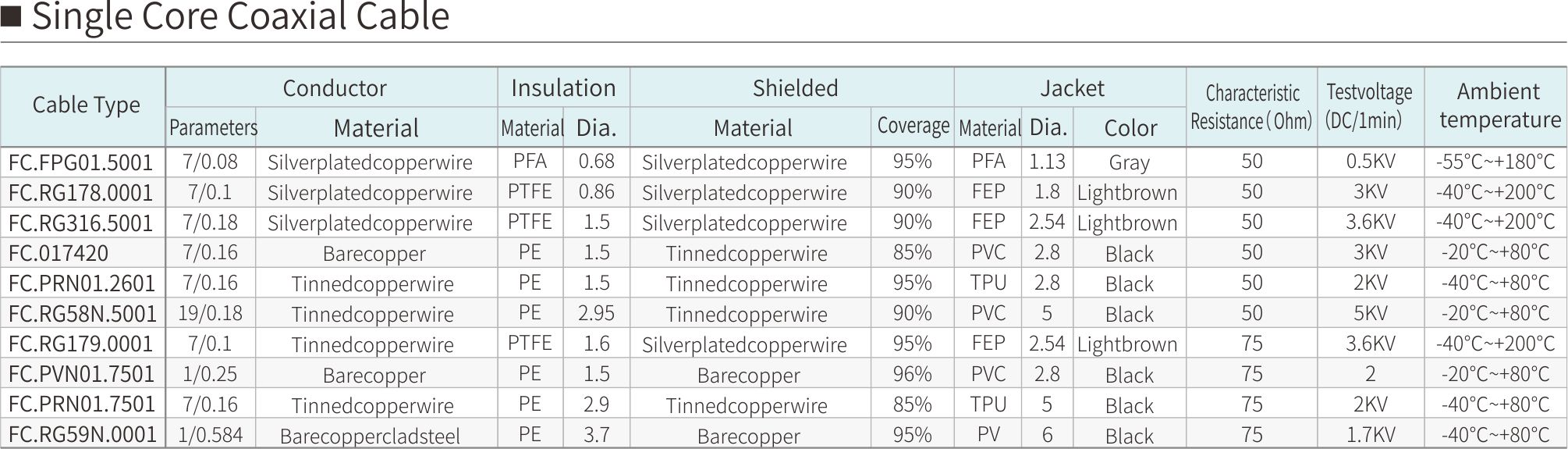Click the -55°C~+180°C ambient temperature cell

(1495, 162)
